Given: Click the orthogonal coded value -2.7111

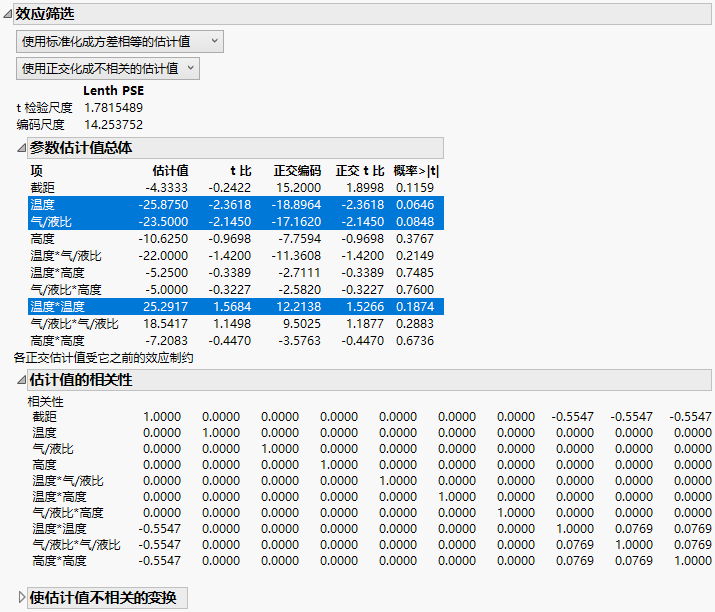Looking at the screenshot, I should (x=300, y=273).
